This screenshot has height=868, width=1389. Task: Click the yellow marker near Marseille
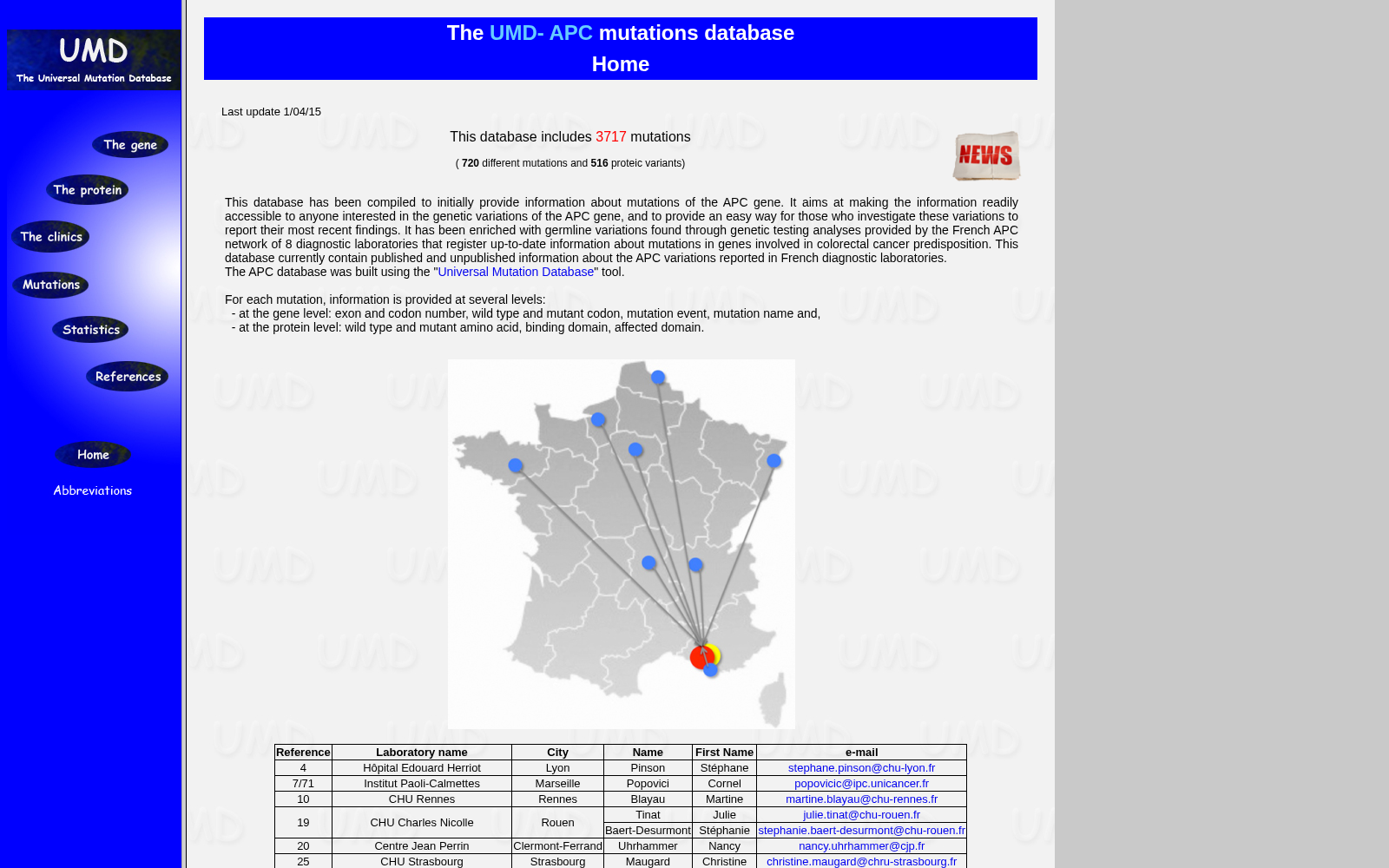point(716,654)
